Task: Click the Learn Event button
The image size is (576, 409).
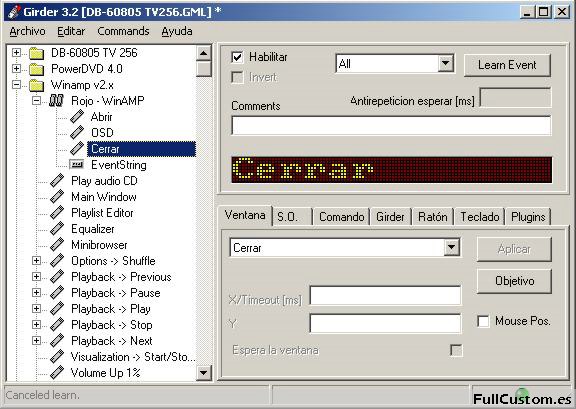Action: coord(507,65)
